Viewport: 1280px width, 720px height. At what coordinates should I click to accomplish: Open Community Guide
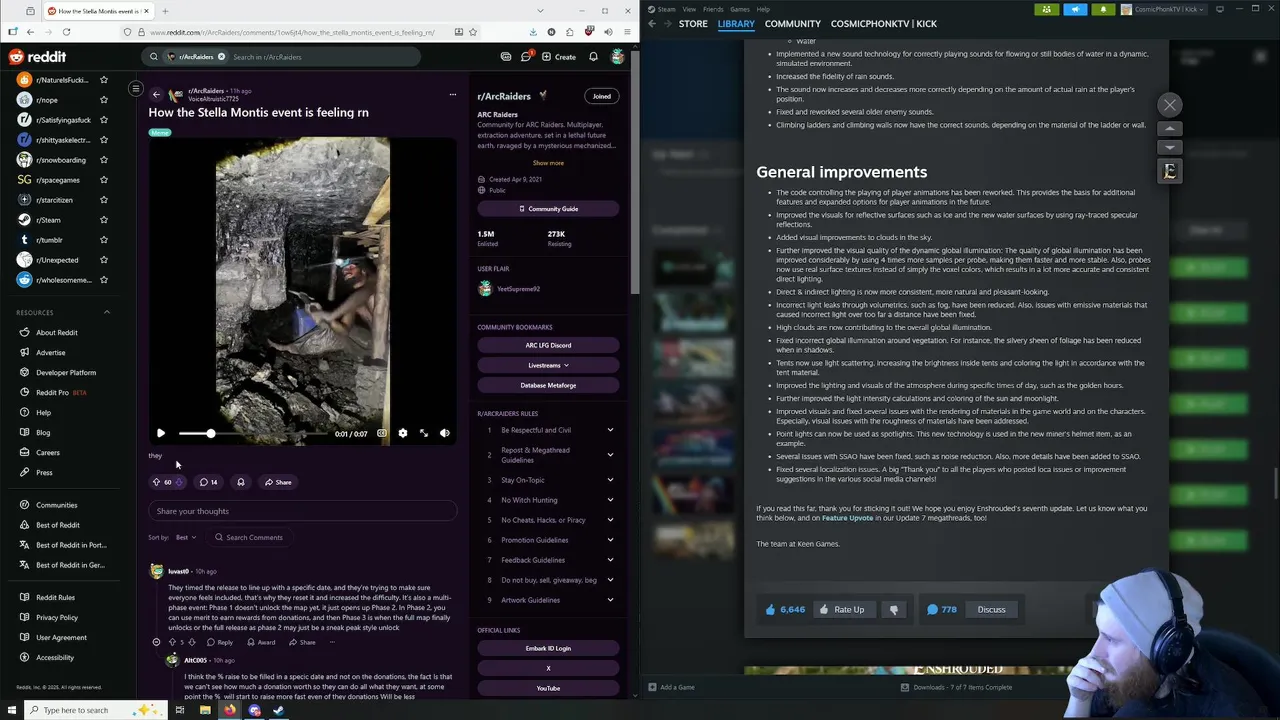(x=548, y=209)
